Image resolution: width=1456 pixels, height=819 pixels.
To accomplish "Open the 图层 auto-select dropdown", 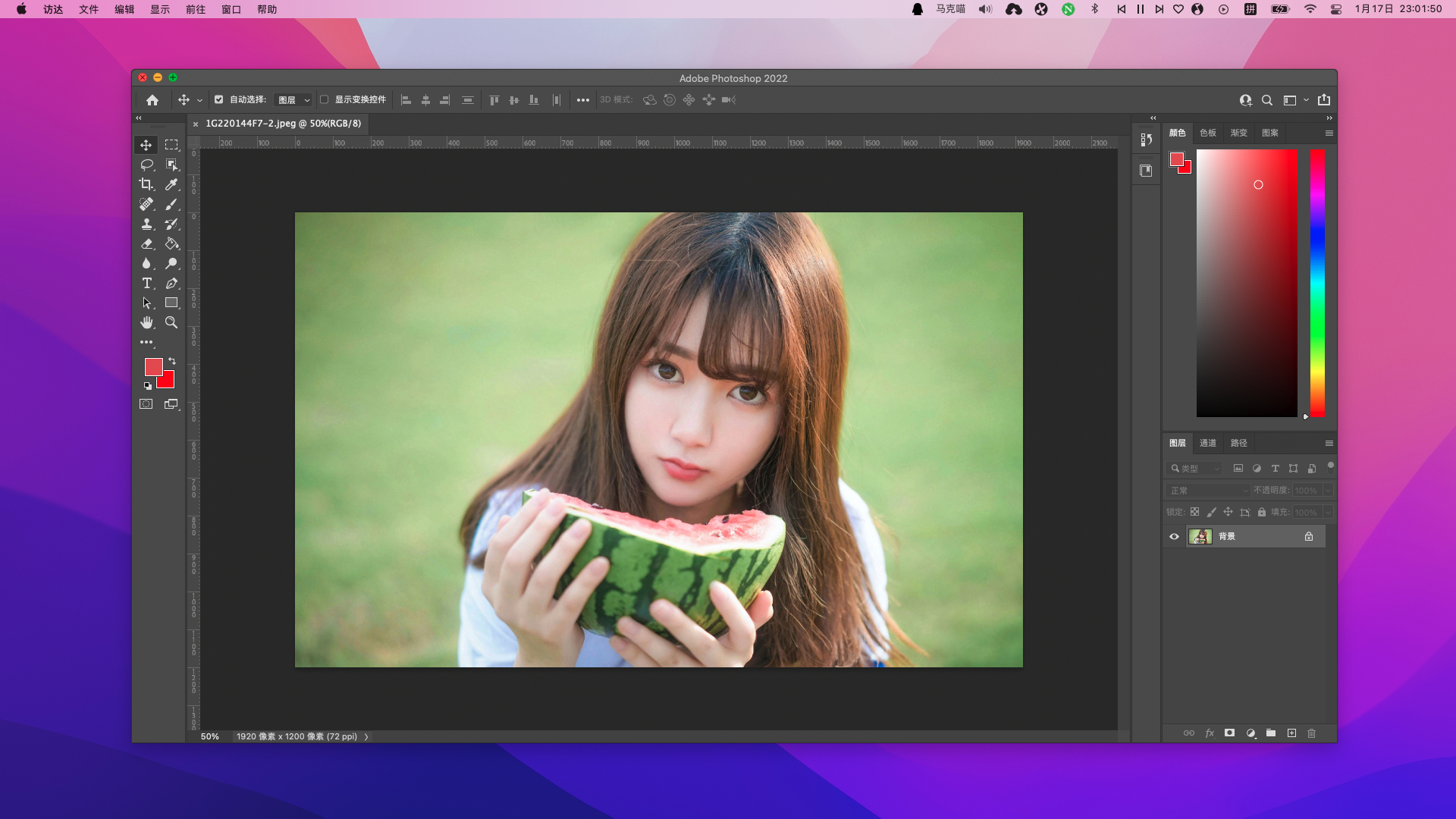I will click(293, 100).
